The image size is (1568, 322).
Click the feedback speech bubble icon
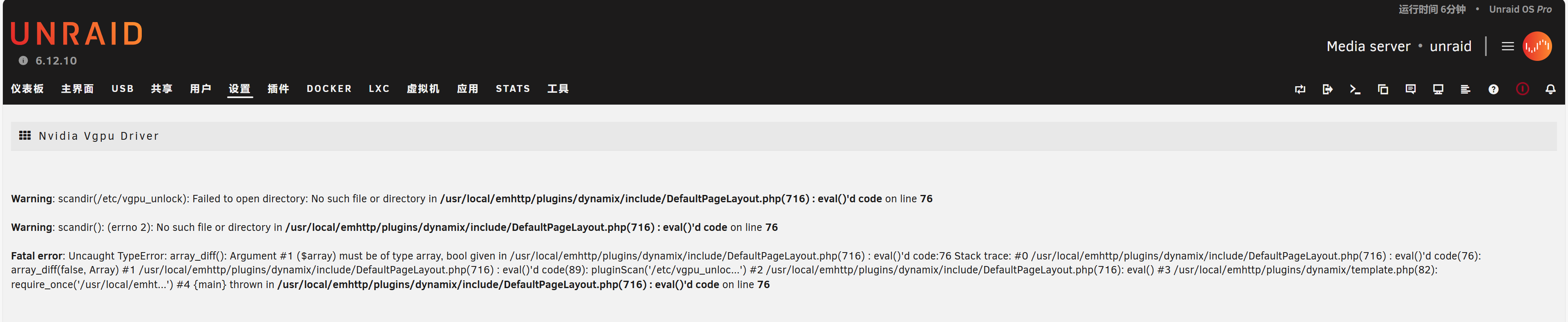pyautogui.click(x=1410, y=89)
